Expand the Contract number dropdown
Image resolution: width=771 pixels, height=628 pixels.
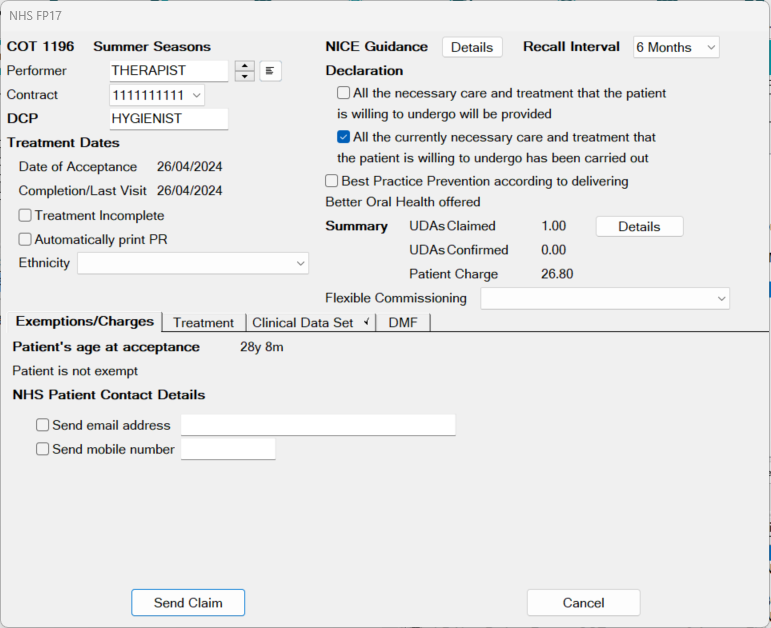click(x=157, y=95)
